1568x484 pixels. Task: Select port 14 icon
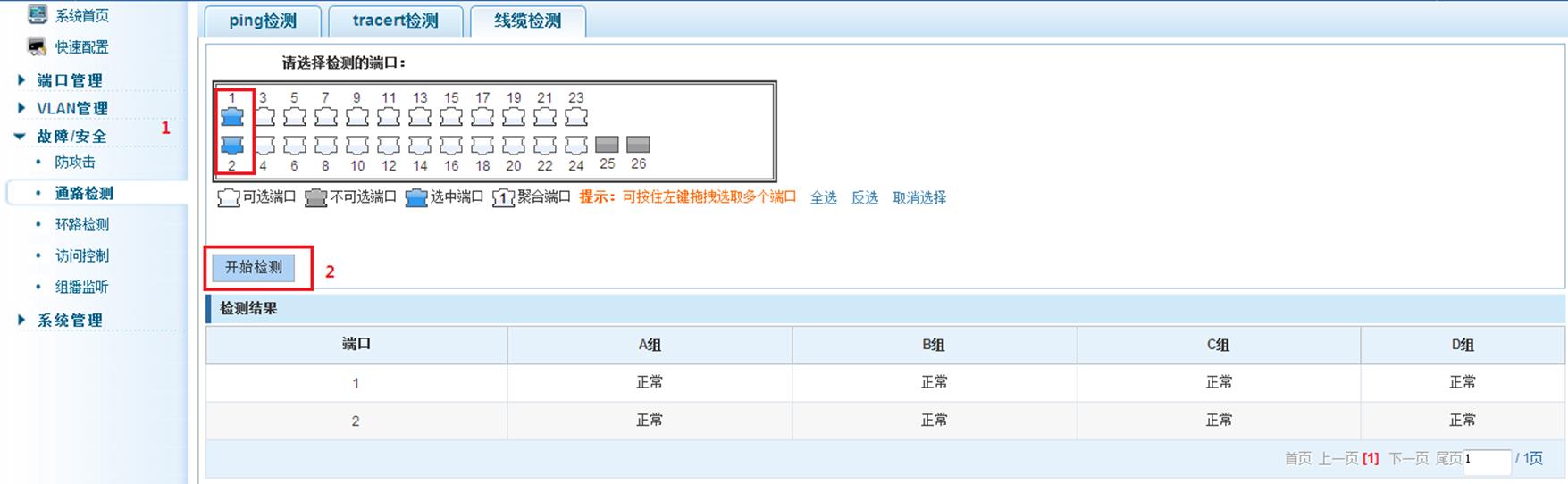(420, 145)
